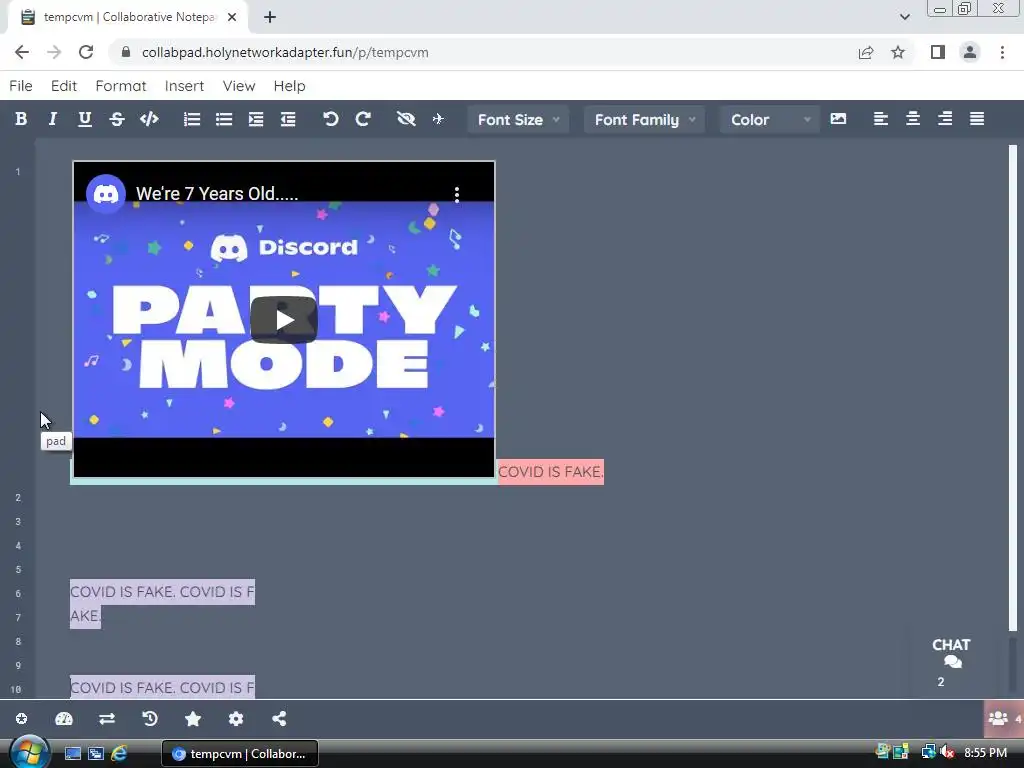The image size is (1024, 768).
Task: Open pad settings gear icon
Action: pyautogui.click(x=236, y=718)
